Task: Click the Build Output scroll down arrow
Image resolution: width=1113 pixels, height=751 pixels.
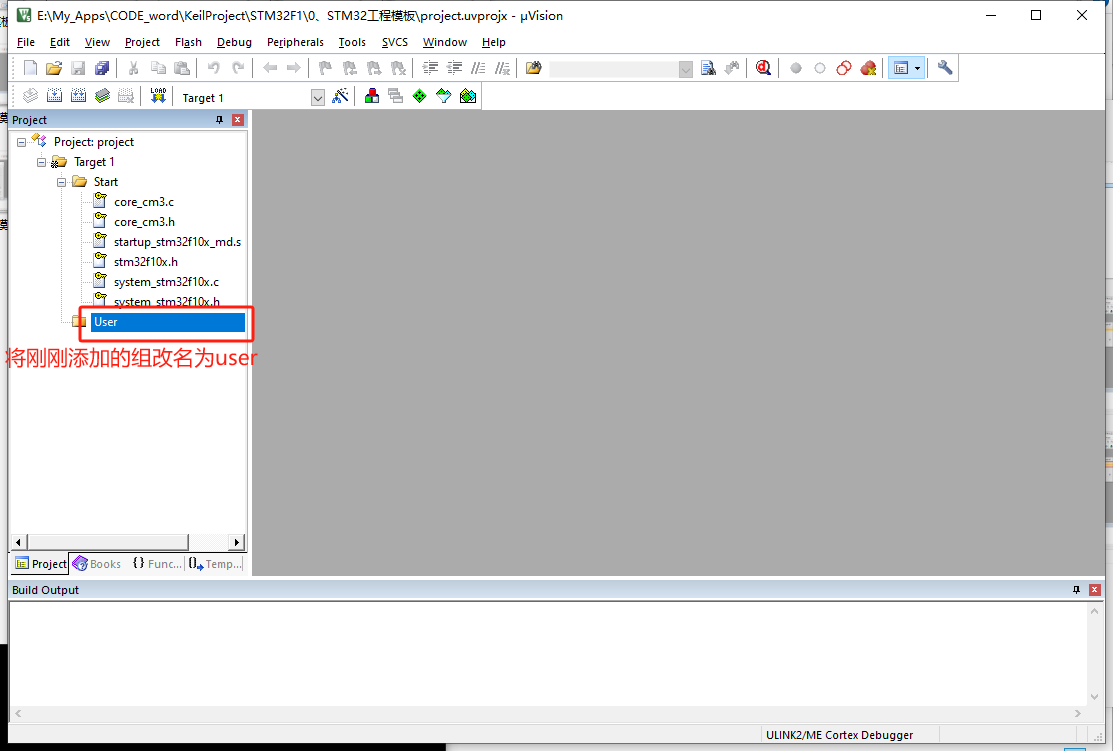Action: tap(1095, 696)
